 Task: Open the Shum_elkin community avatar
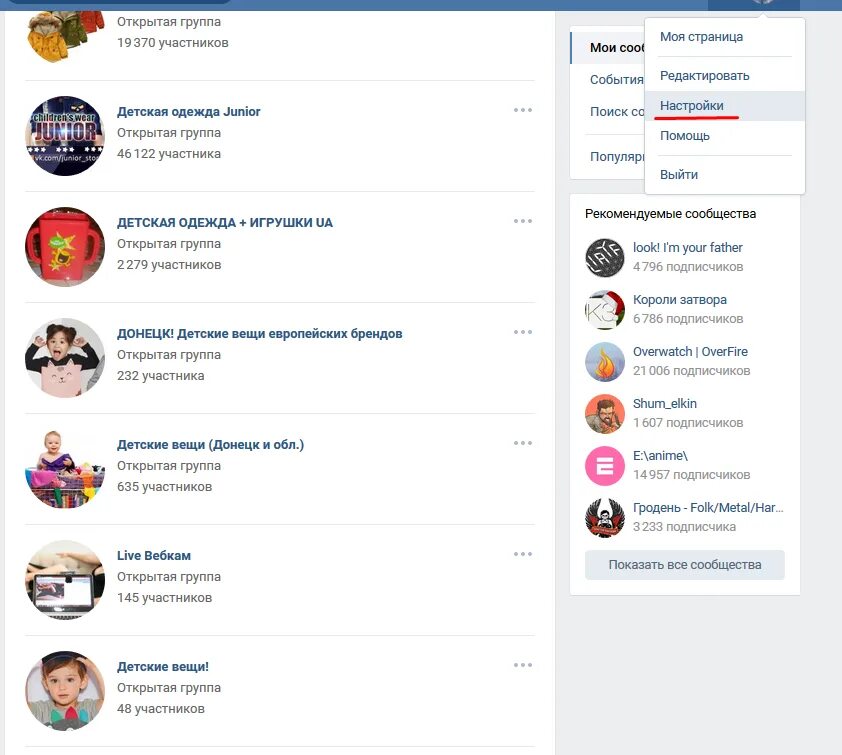(605, 414)
